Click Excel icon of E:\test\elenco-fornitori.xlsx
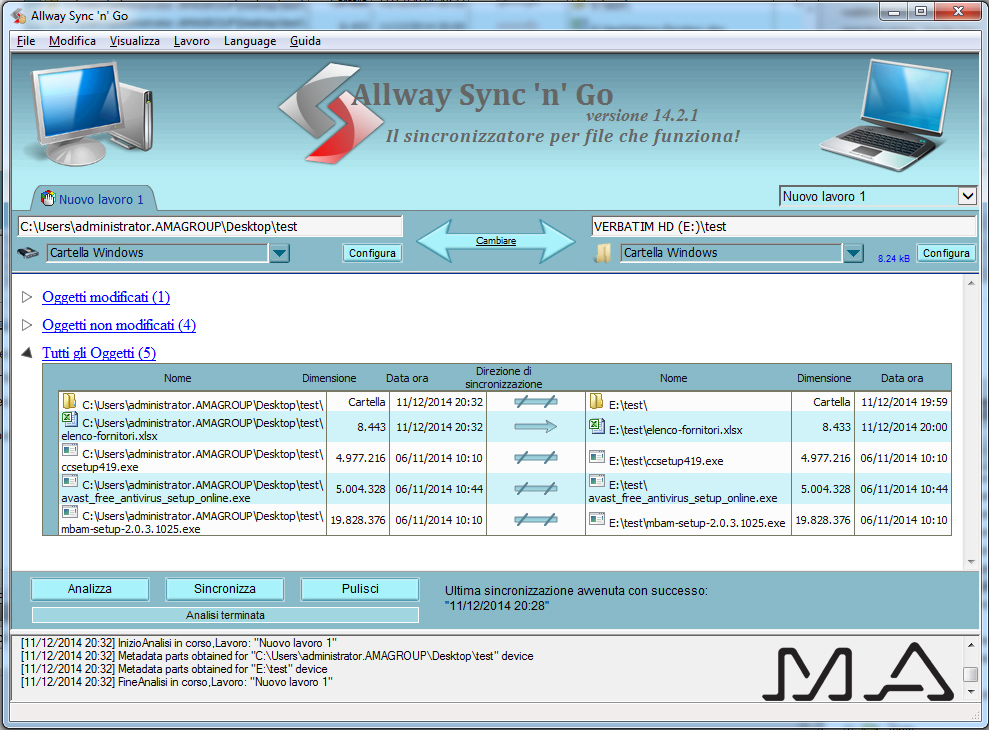Screen dimensions: 989x730 tap(597, 427)
